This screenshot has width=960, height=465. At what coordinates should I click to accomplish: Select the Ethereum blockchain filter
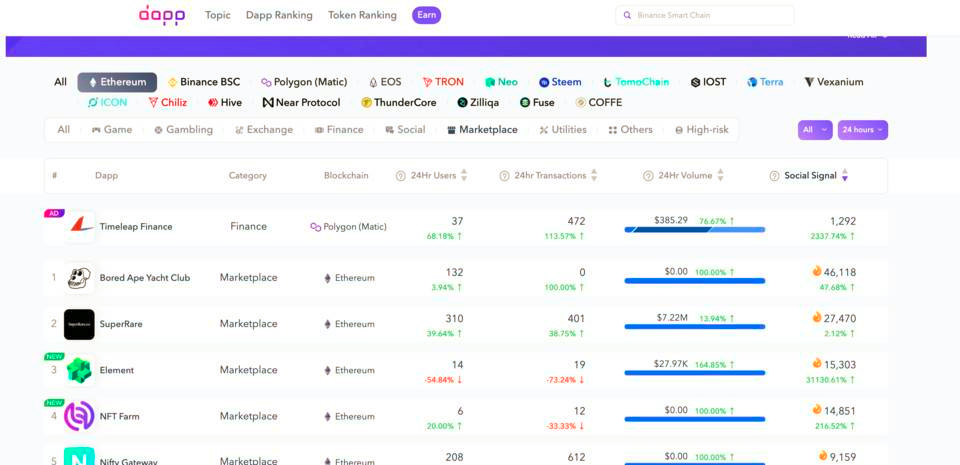[117, 82]
